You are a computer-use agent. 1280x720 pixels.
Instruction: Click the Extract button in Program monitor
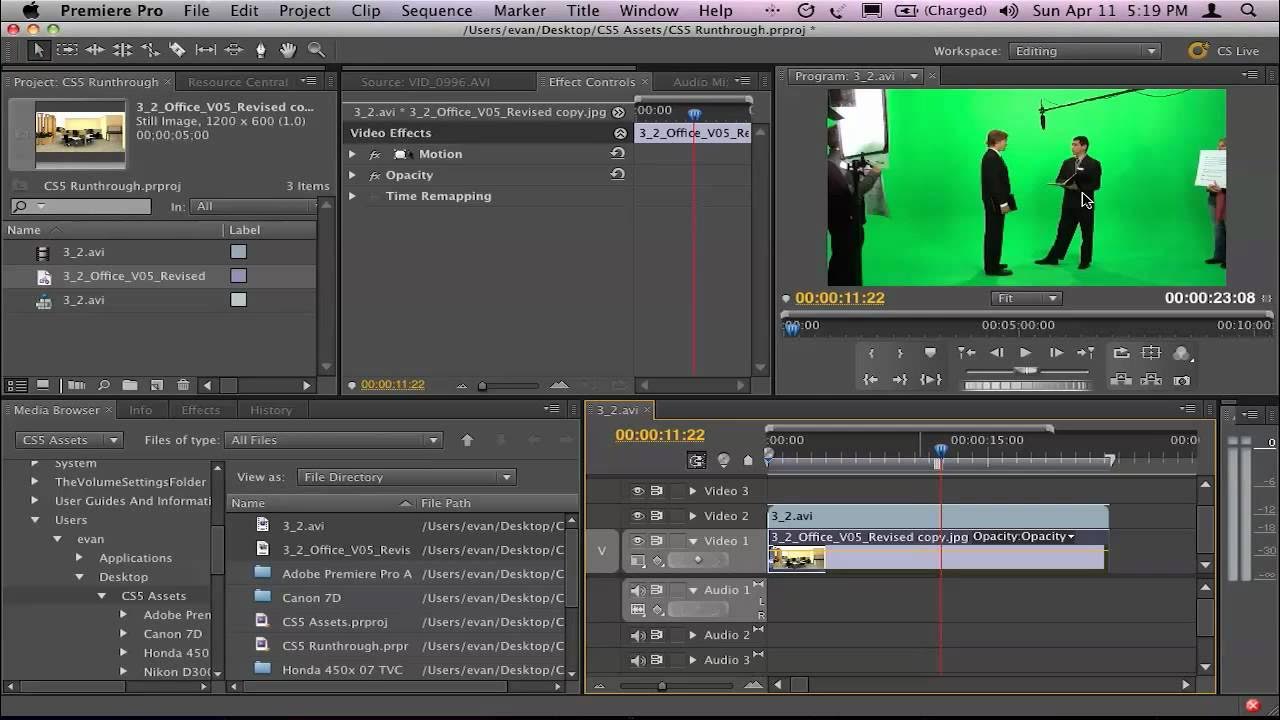tap(1151, 380)
